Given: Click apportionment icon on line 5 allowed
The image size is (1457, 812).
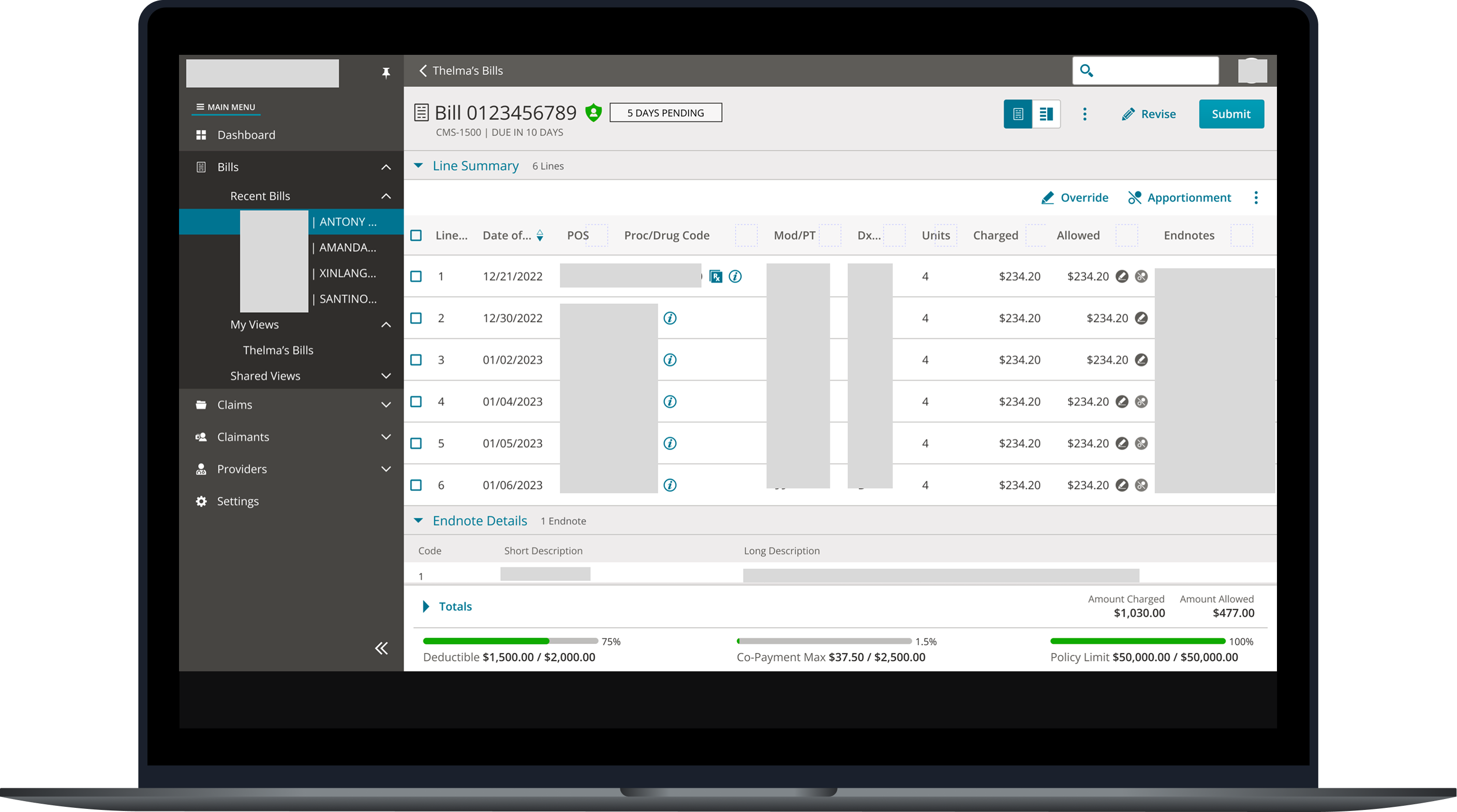Looking at the screenshot, I should click(1141, 444).
